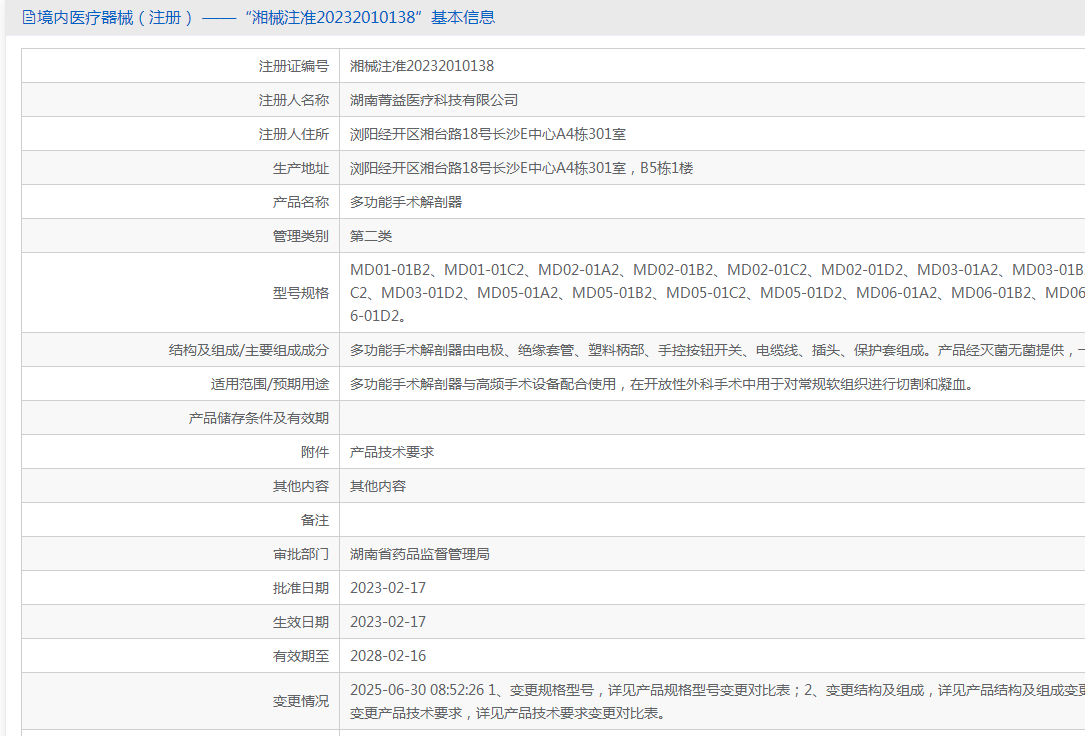Select the 批准日期 value 2023-02-17

(388, 587)
